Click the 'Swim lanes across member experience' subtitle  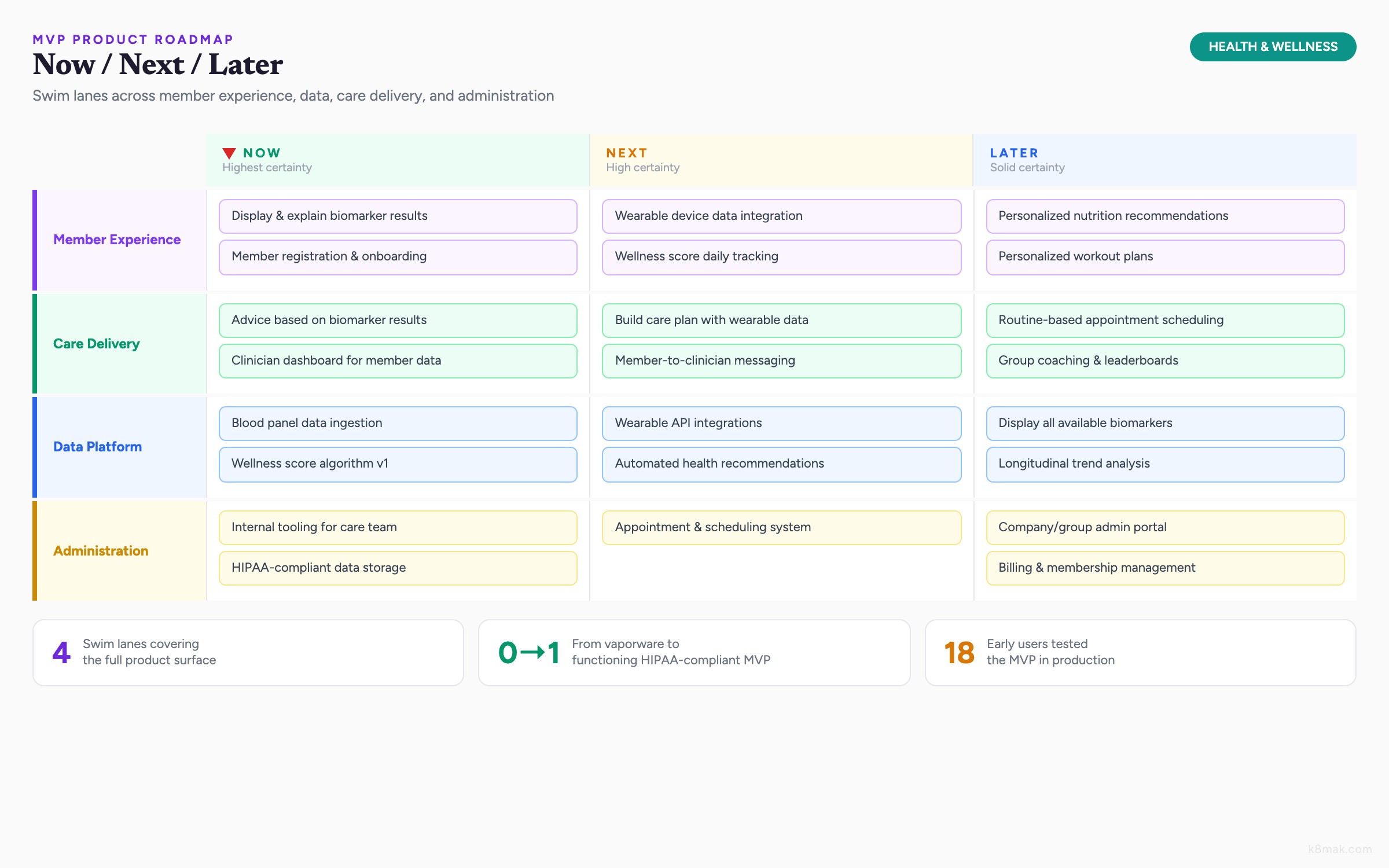(293, 96)
